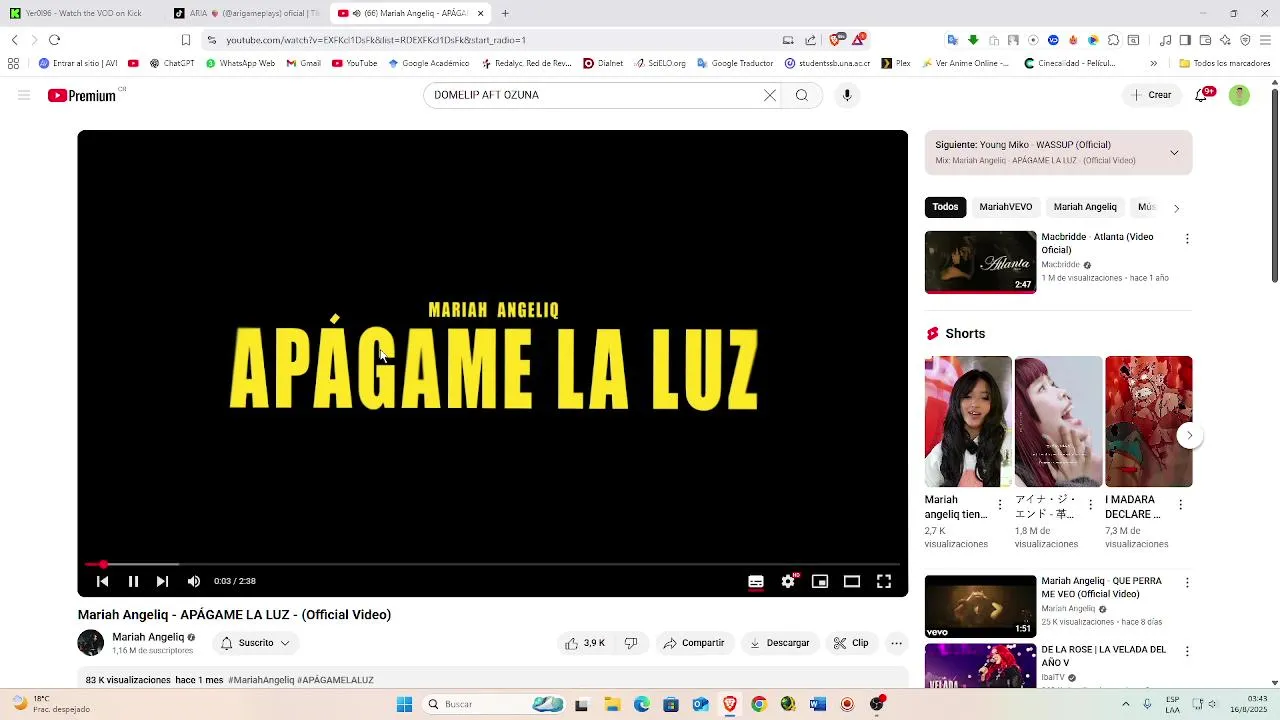Screen dimensions: 1280x720
Task: Open ChatGPT bookmark
Action: (172, 63)
